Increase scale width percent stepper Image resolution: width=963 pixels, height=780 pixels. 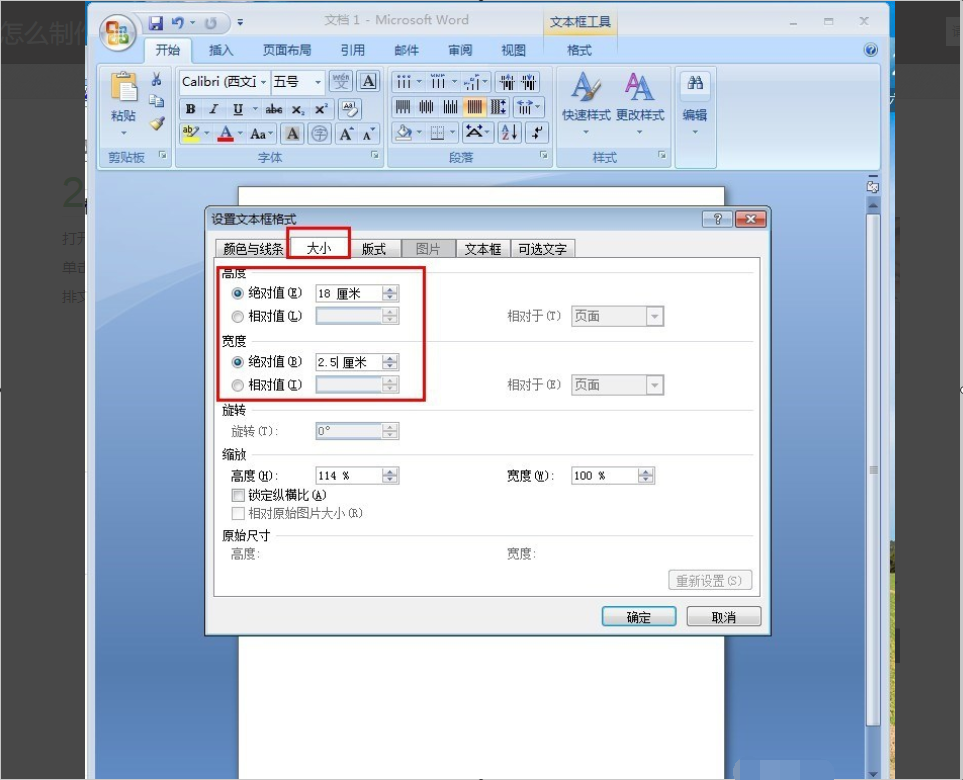click(x=645, y=472)
